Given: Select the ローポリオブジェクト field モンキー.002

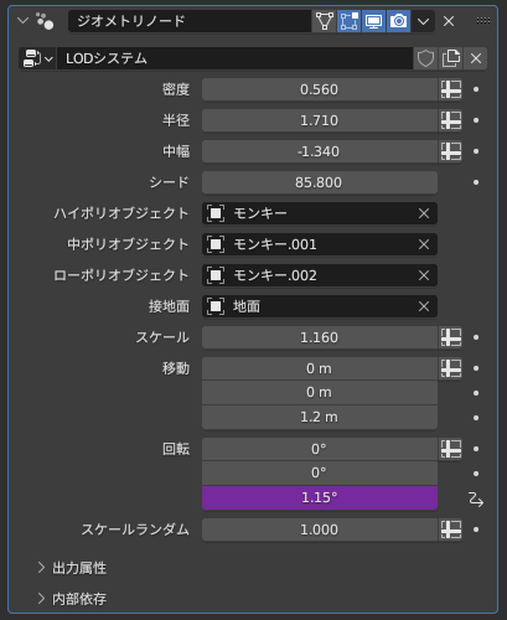Looking at the screenshot, I should point(320,275).
